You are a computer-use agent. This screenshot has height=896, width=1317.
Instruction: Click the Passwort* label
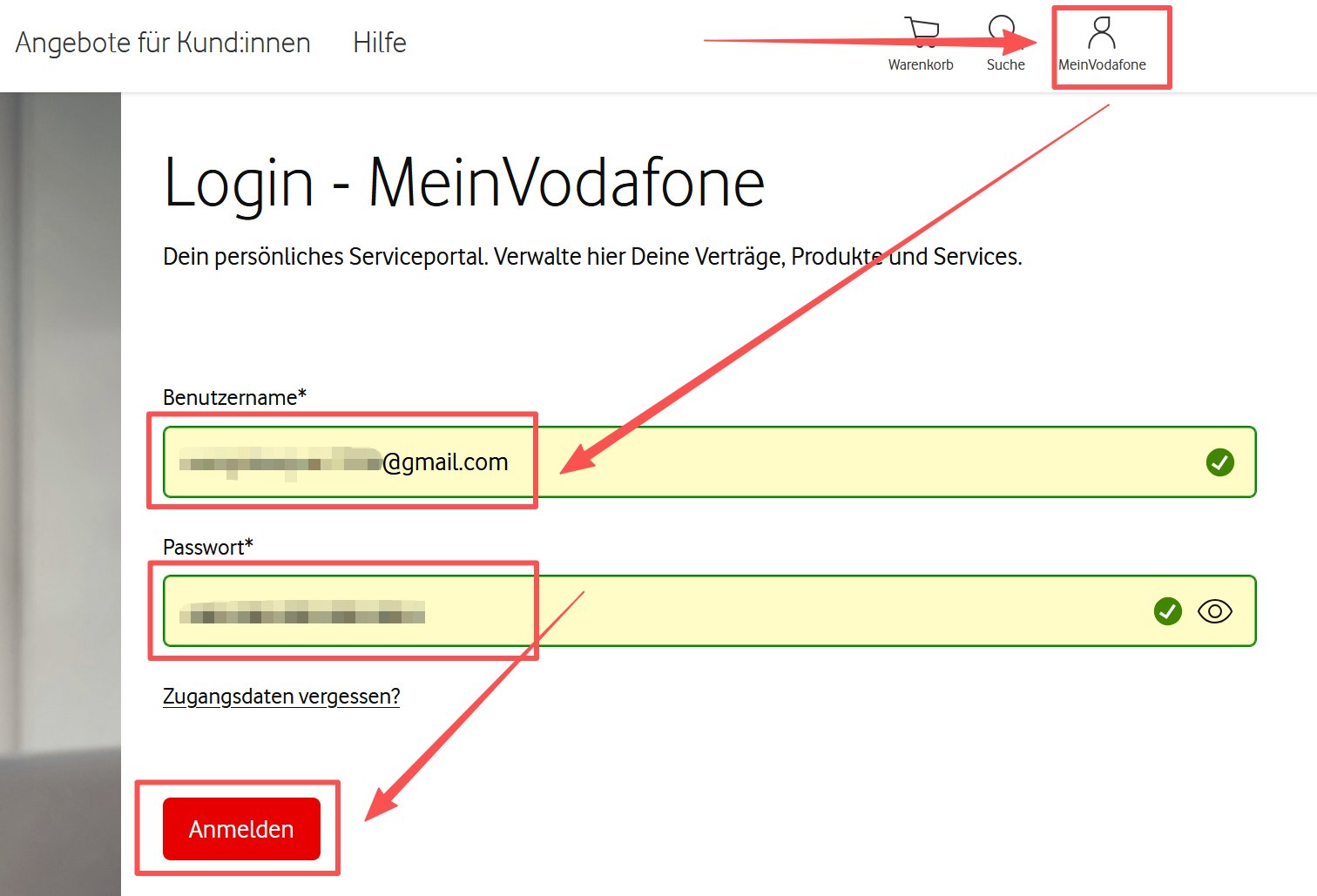[207, 547]
